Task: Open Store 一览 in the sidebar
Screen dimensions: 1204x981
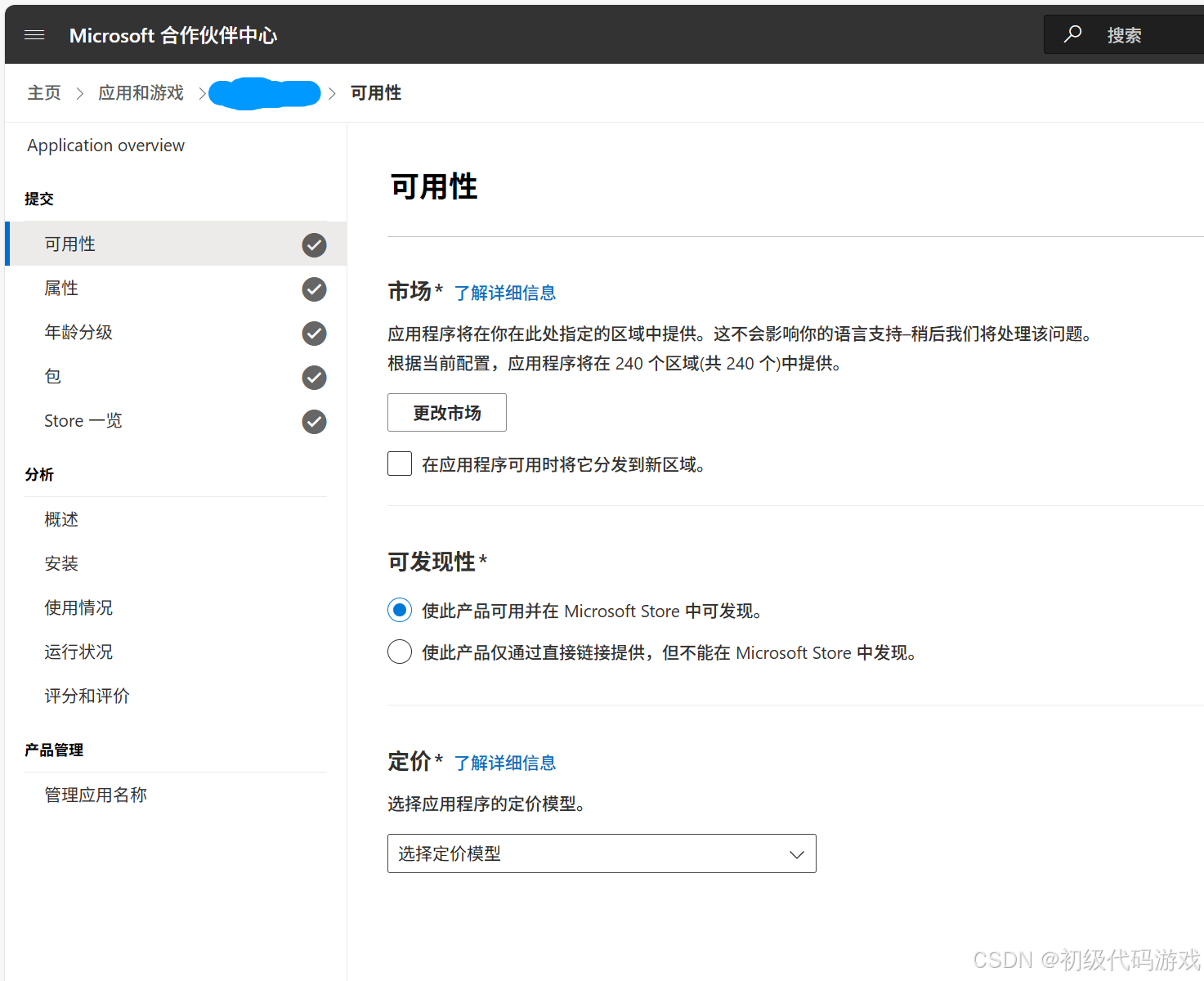Action: (x=176, y=420)
